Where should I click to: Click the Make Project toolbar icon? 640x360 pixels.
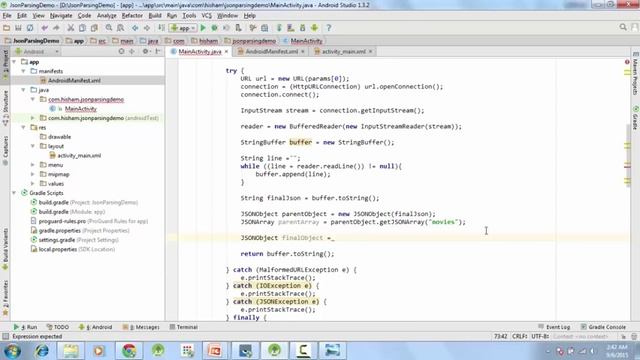[x=162, y=28]
